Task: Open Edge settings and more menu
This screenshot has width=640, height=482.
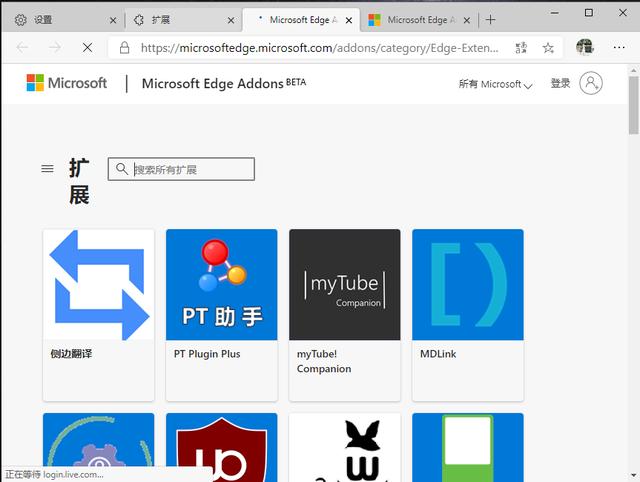Action: pyautogui.click(x=619, y=48)
